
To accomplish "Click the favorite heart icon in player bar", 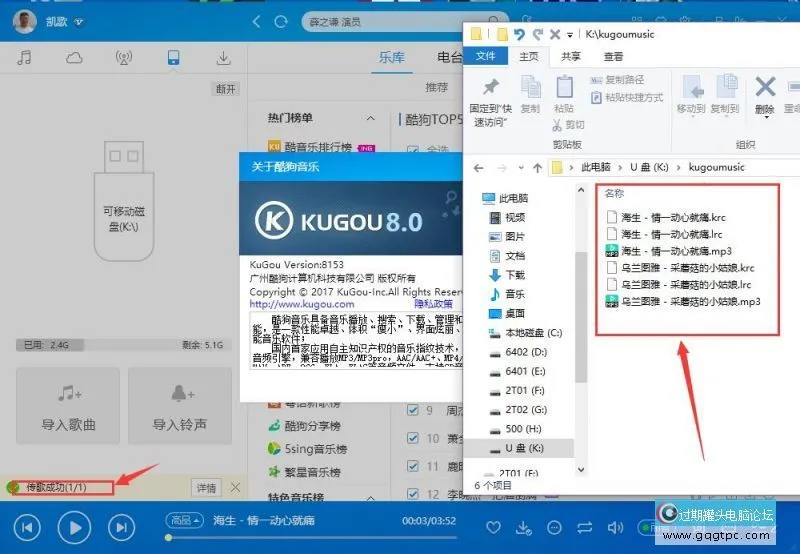I will (493, 527).
